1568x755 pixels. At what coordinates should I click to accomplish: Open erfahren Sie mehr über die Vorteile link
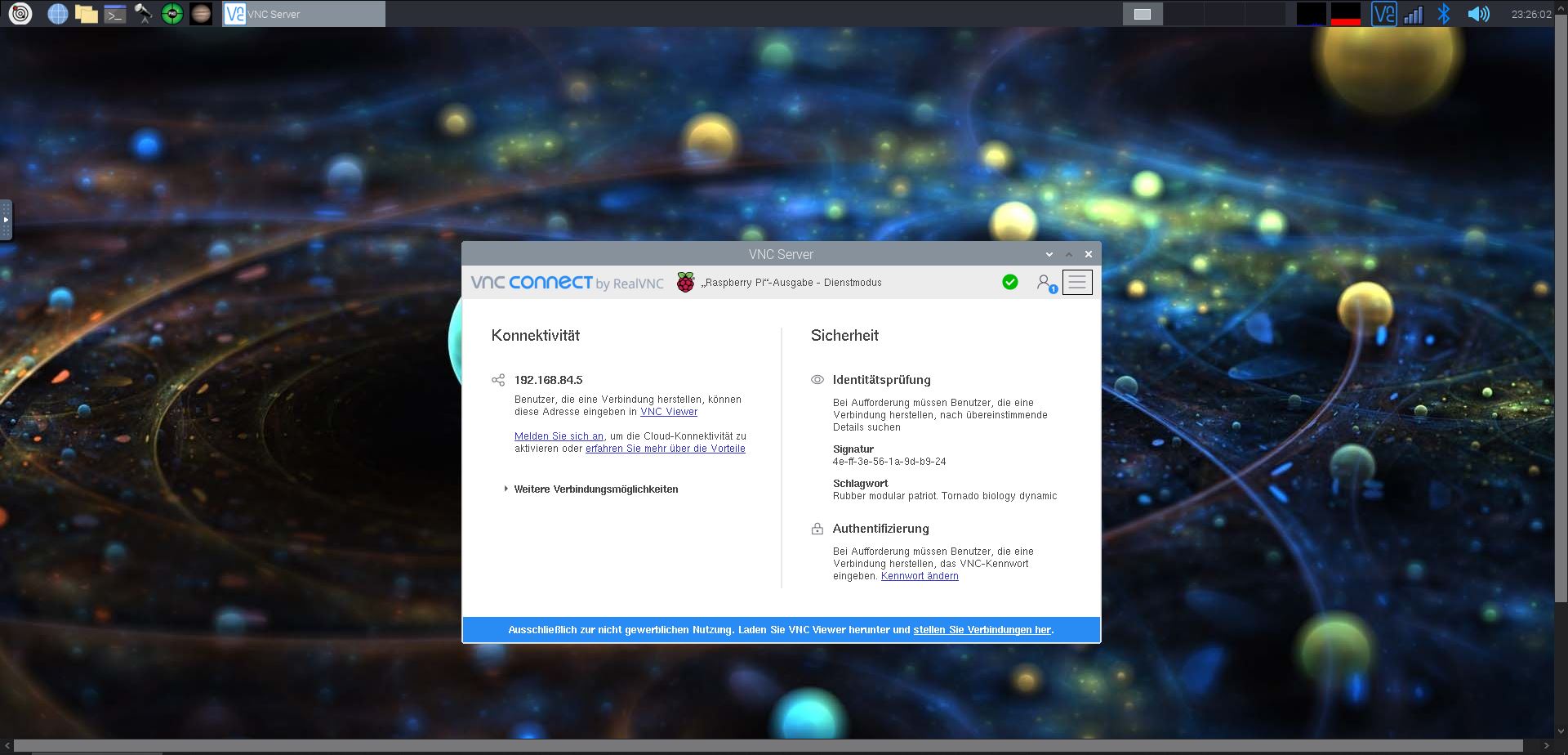click(x=666, y=449)
